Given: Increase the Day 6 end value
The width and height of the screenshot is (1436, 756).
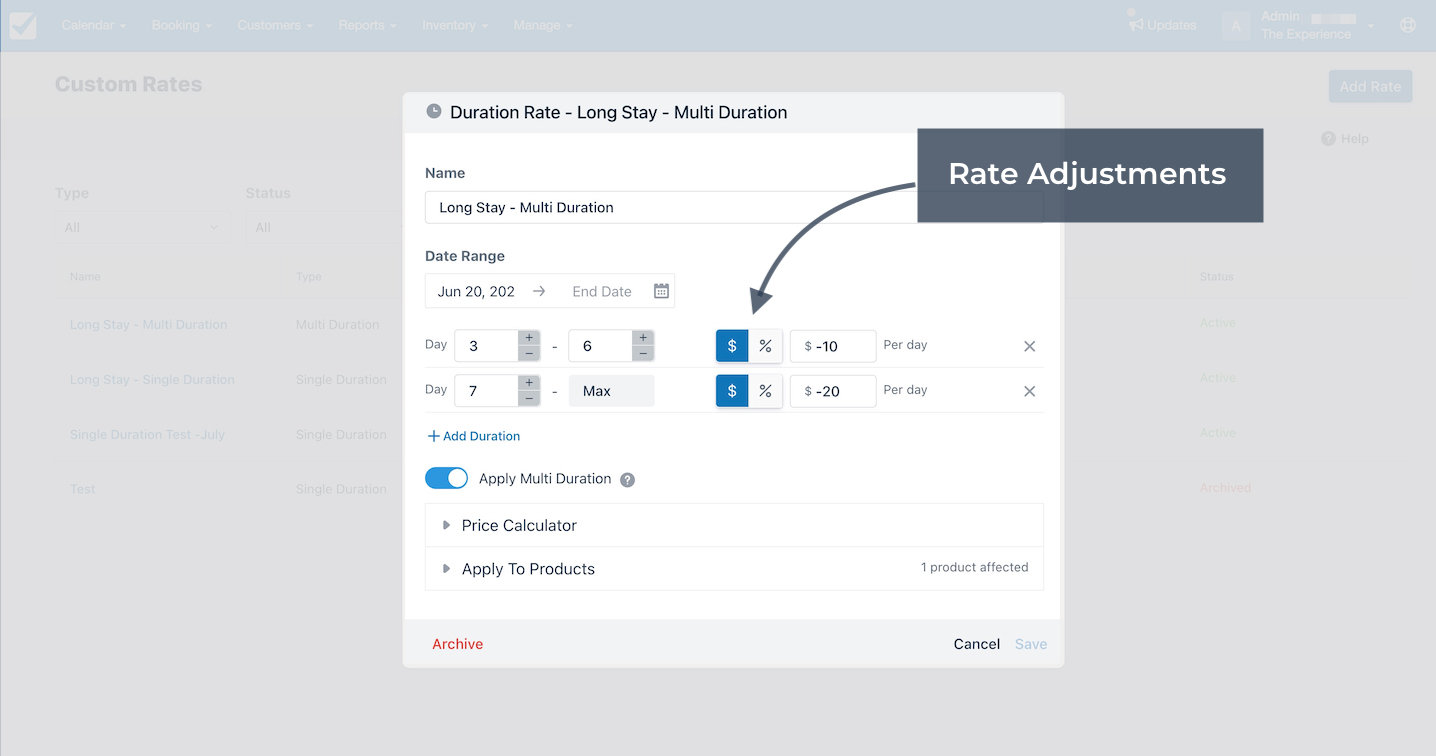Looking at the screenshot, I should pos(643,338).
